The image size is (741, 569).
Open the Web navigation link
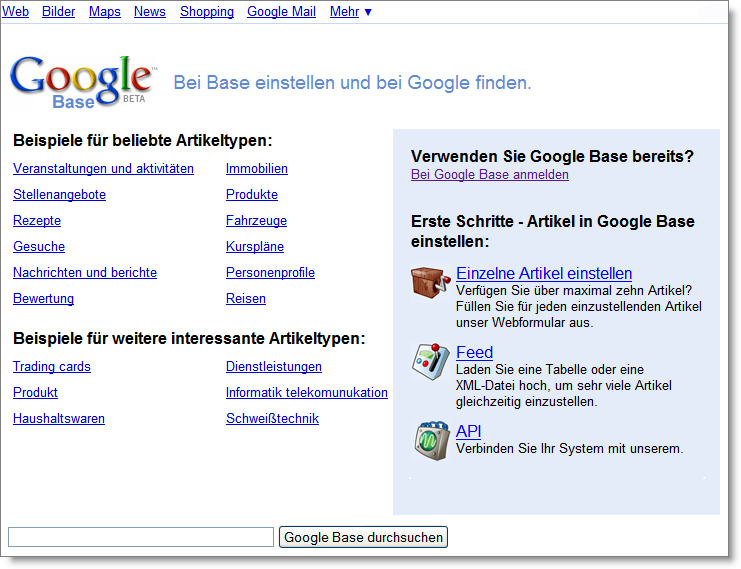click(16, 11)
